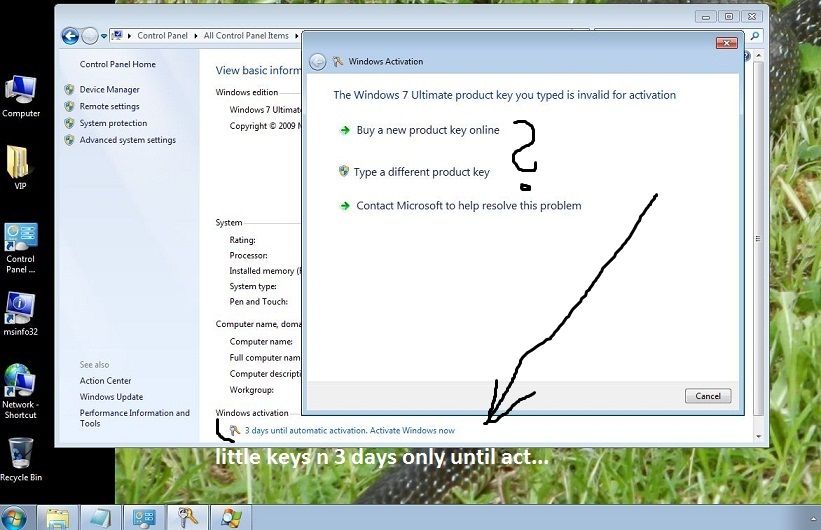The height and width of the screenshot is (530, 821).
Task: Click the keys icon beside activation status
Action: click(x=235, y=430)
